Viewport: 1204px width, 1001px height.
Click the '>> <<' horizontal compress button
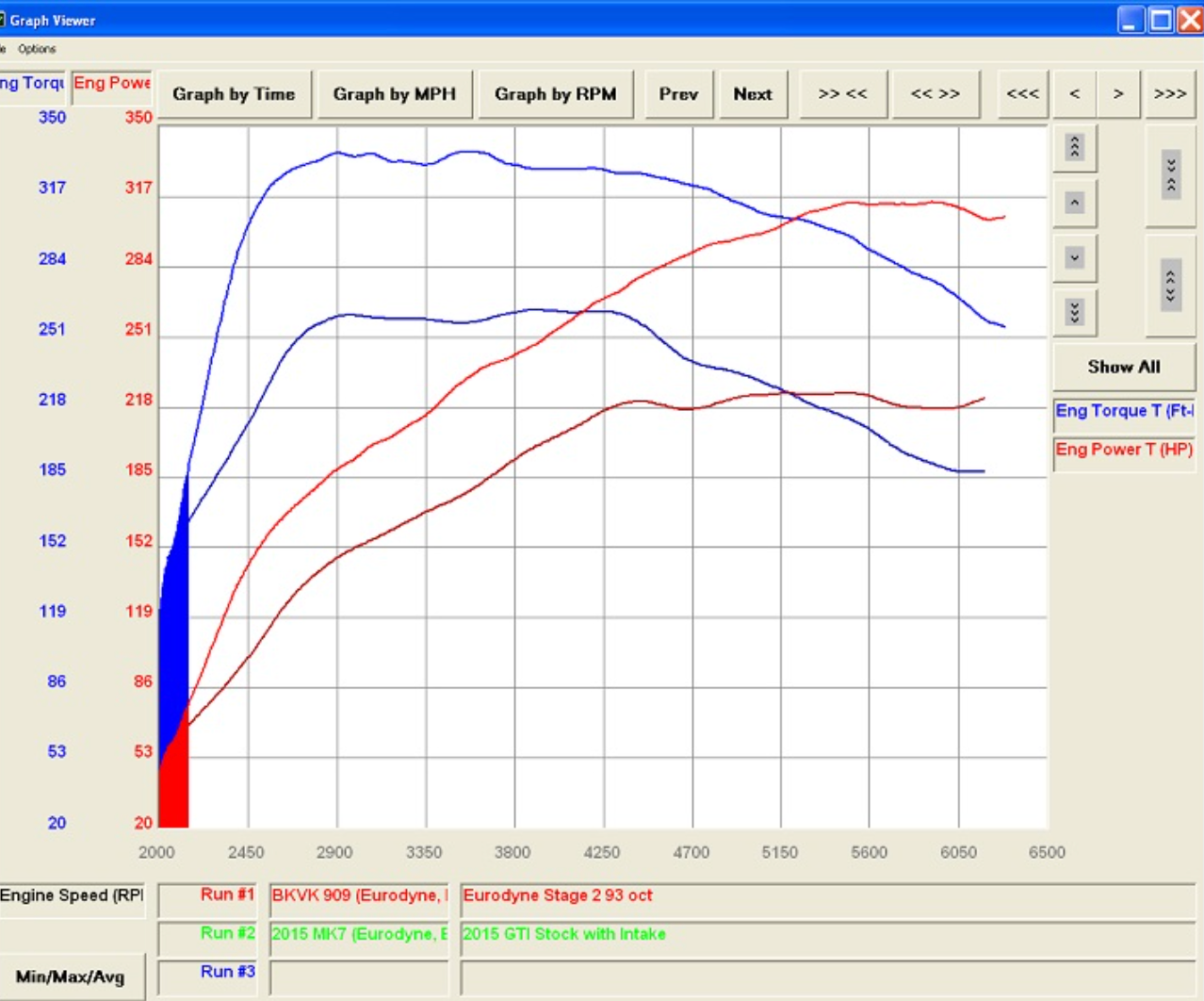click(842, 94)
